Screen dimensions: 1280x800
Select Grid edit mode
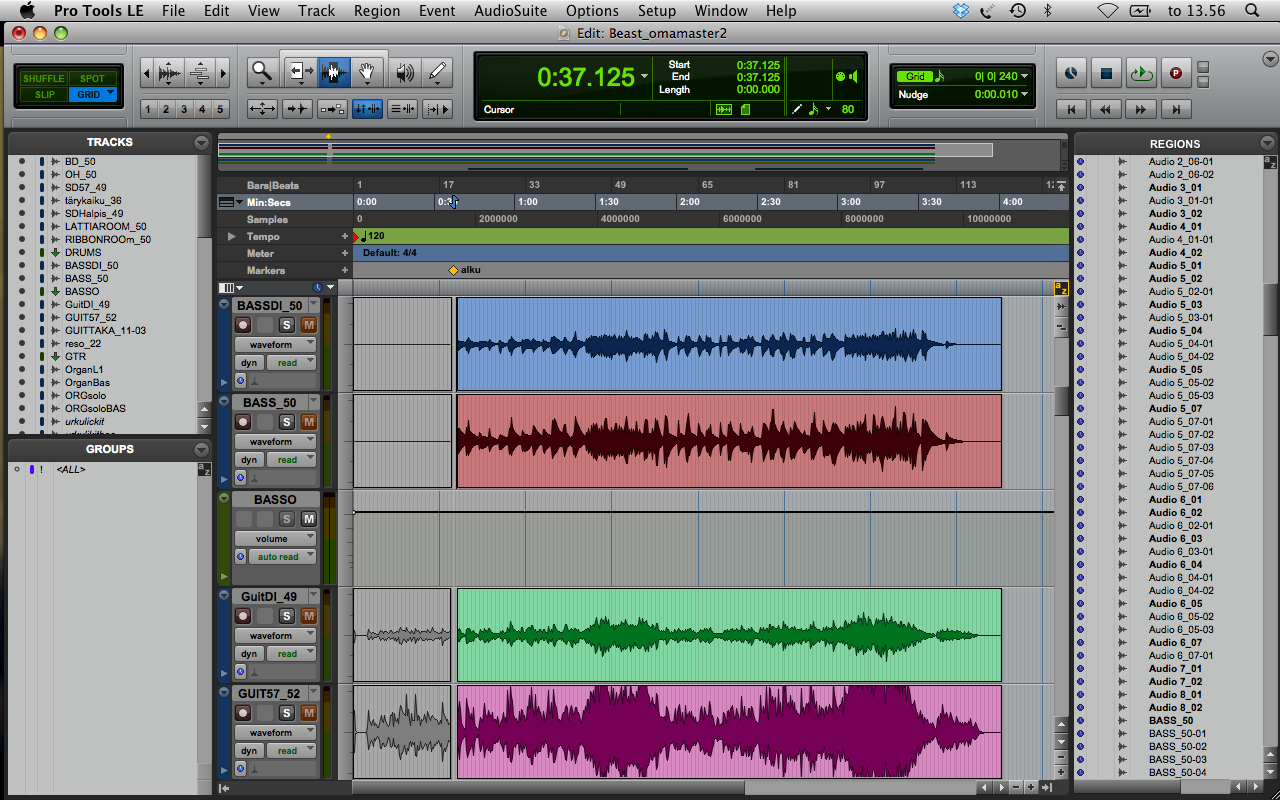pyautogui.click(x=93, y=94)
